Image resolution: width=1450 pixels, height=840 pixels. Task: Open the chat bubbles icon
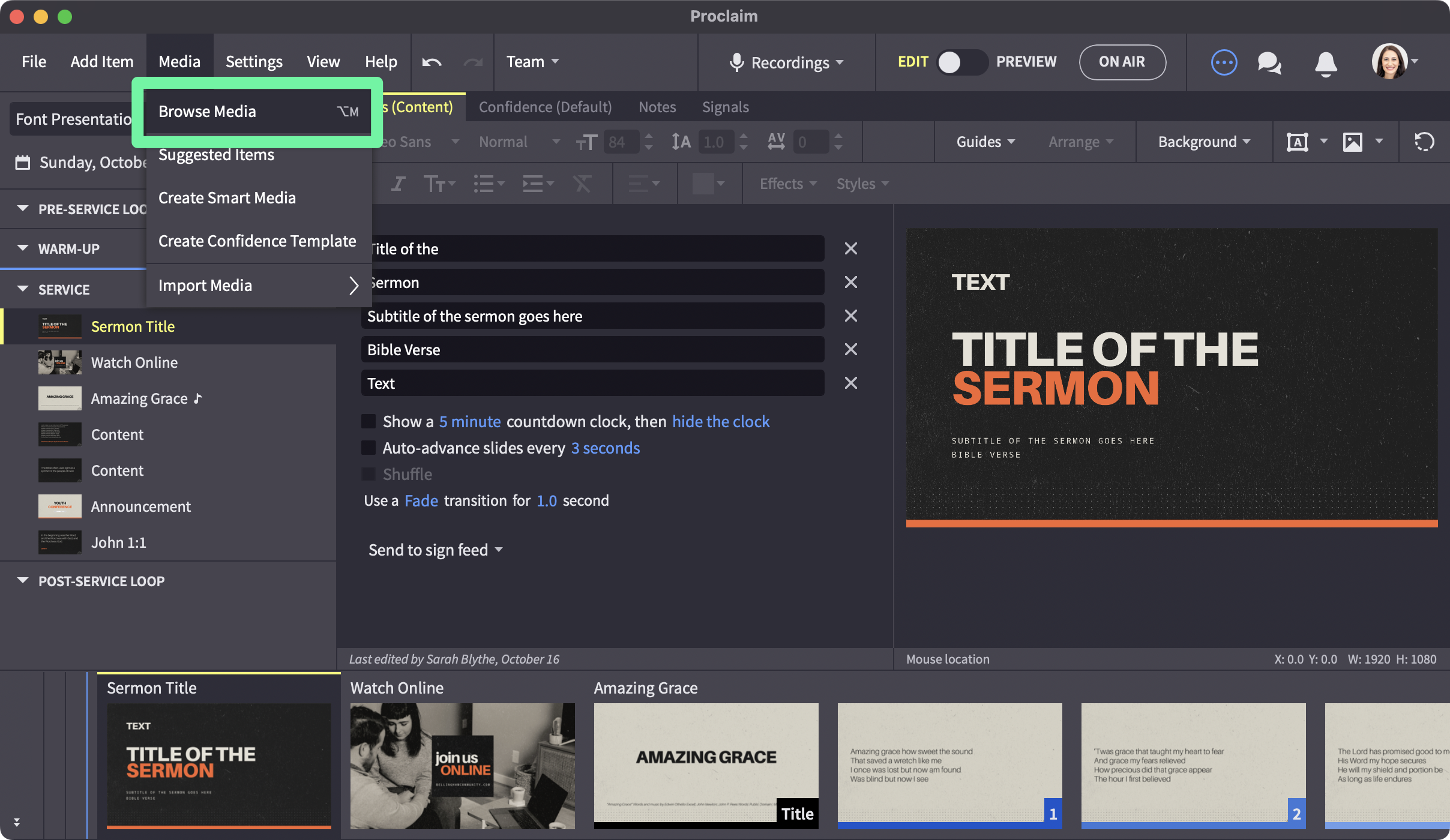pos(1269,62)
